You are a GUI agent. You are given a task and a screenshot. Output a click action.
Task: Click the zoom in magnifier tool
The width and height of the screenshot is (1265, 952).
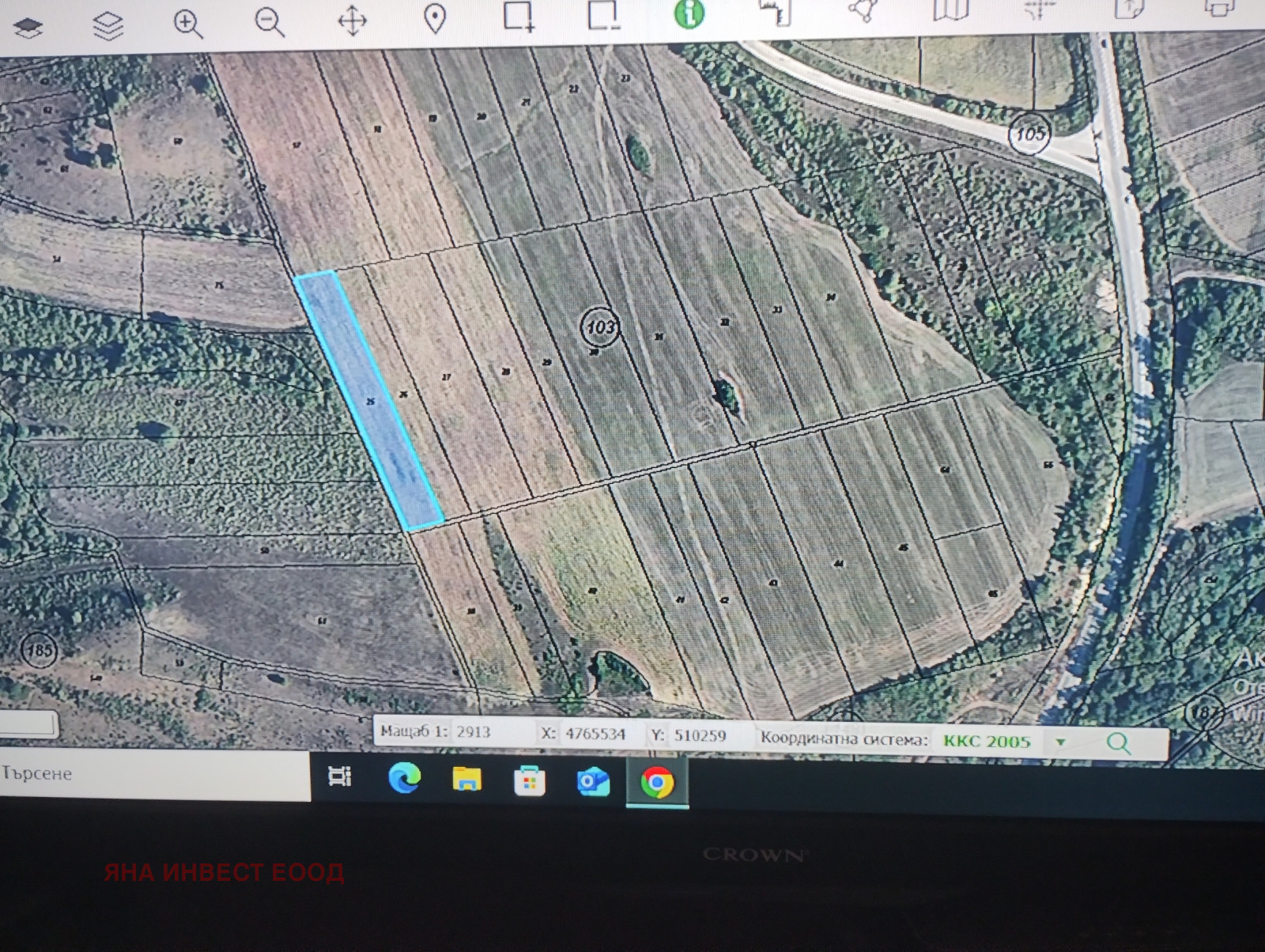coord(188,24)
